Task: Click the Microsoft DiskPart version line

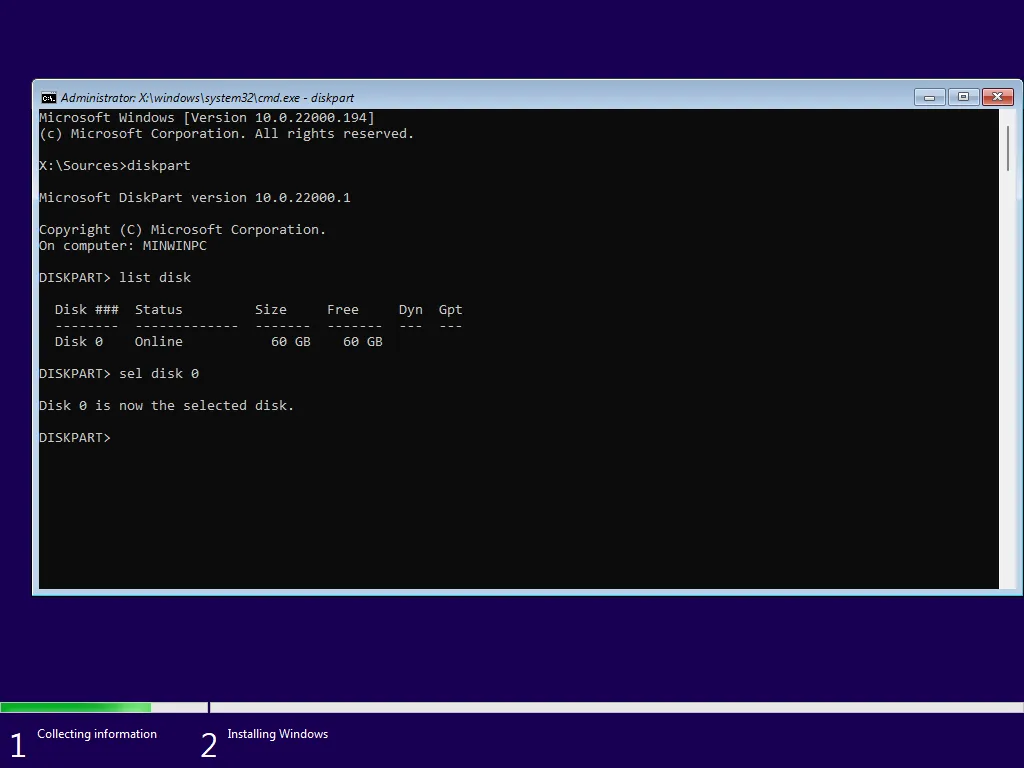Action: point(194,197)
